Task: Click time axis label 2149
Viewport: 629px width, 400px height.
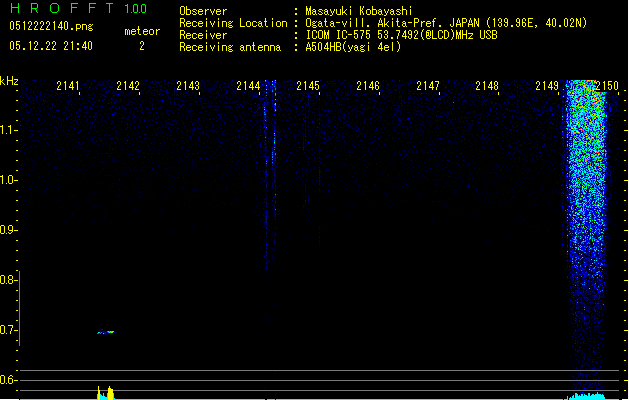Action: [547, 86]
